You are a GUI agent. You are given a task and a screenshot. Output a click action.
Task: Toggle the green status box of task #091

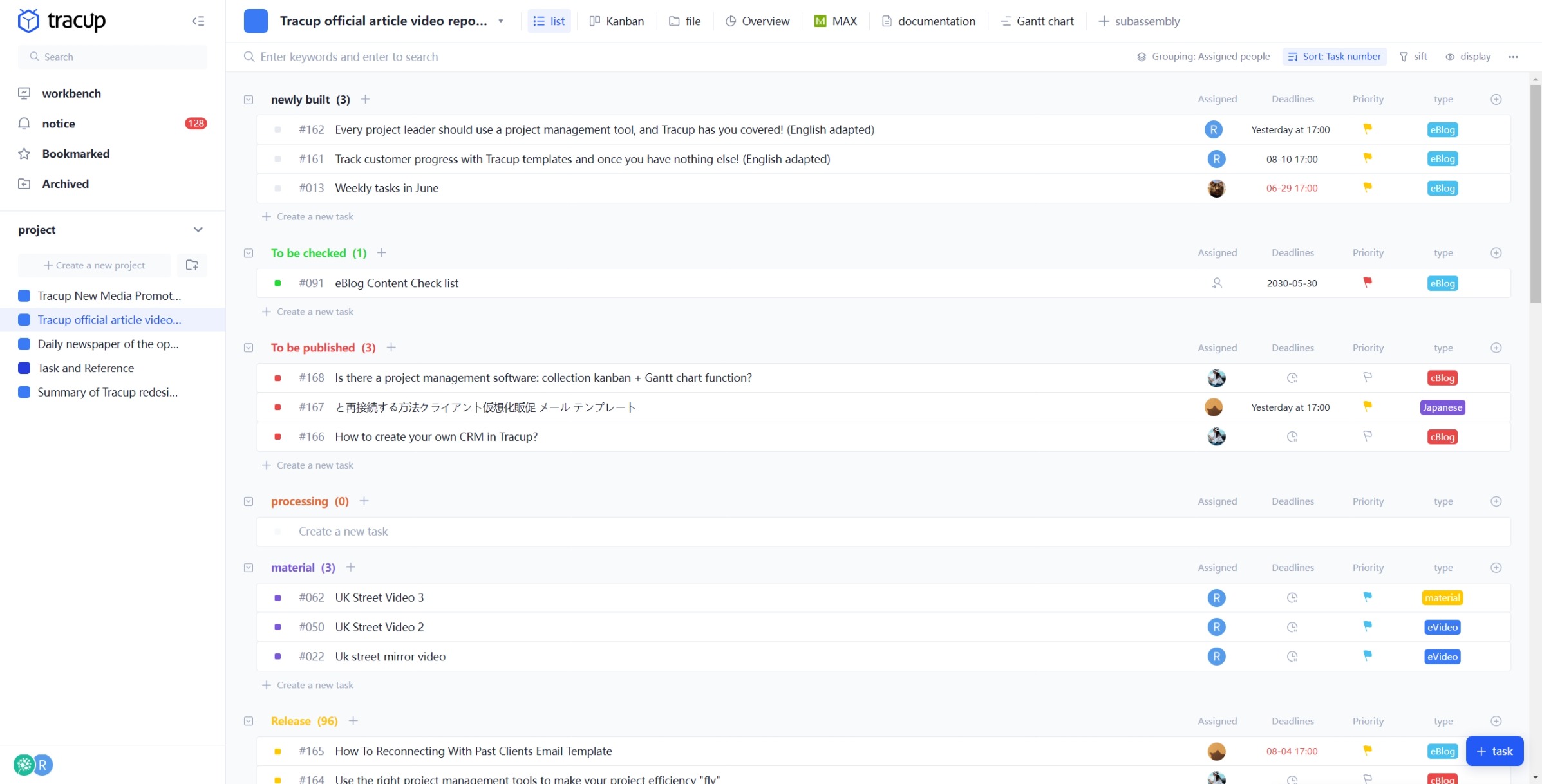click(277, 283)
